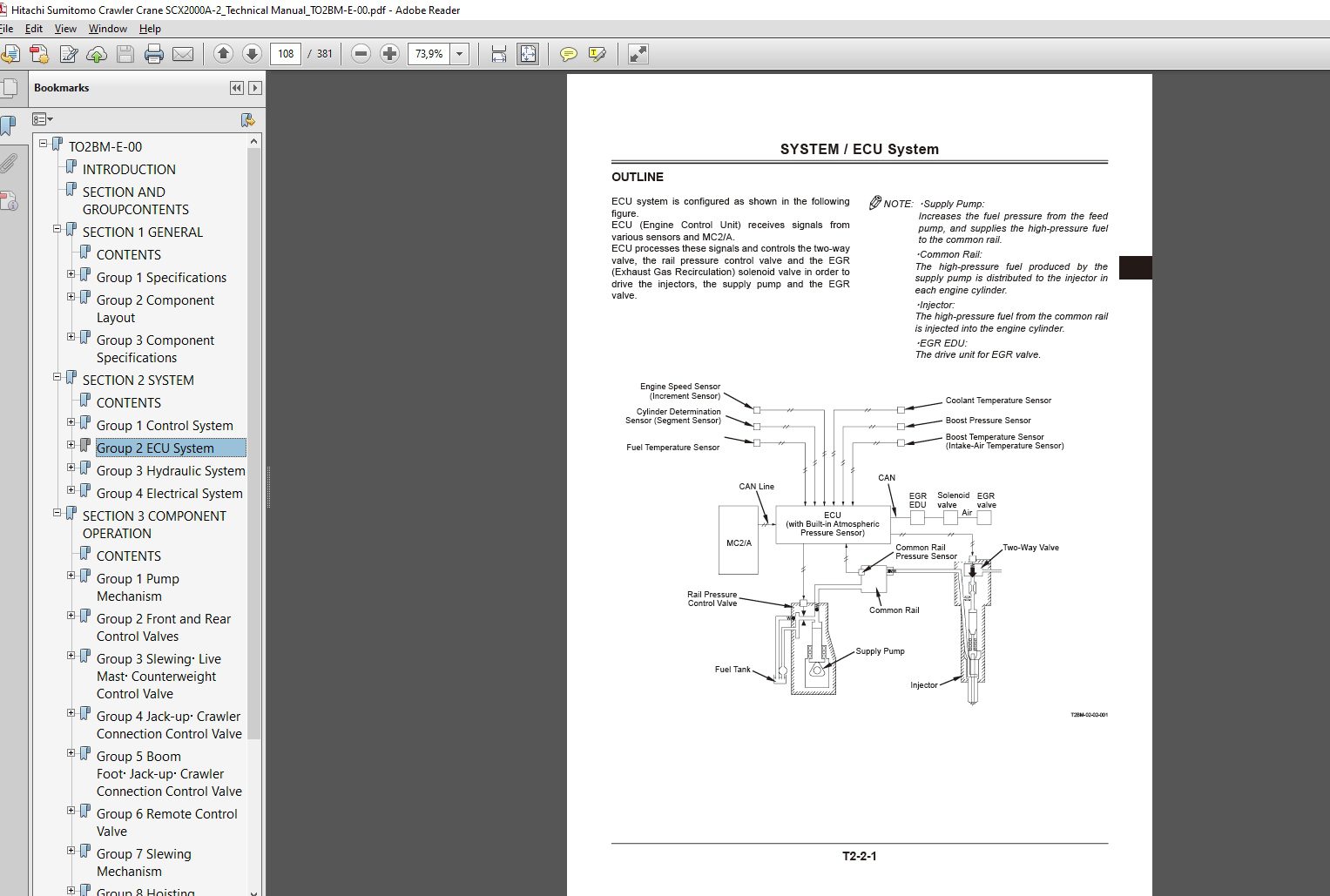Switch to Read Mode with expand icon
This screenshot has width=1330, height=896.
tap(638, 54)
